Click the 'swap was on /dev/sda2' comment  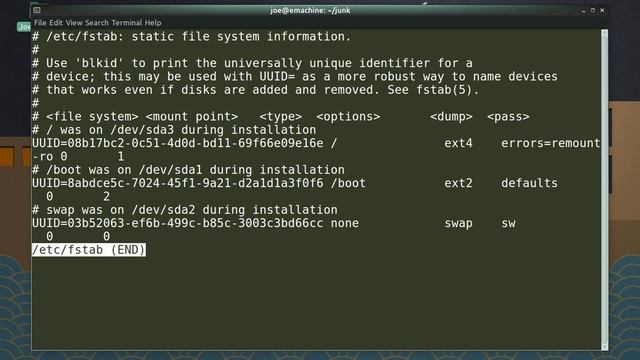(x=184, y=210)
